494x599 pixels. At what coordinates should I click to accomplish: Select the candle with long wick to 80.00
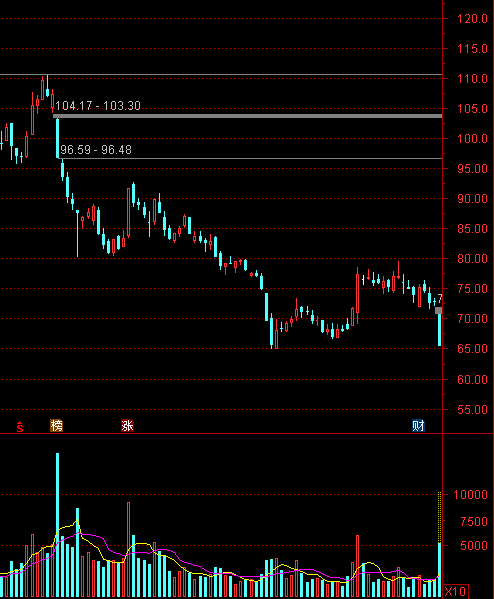coord(78,233)
